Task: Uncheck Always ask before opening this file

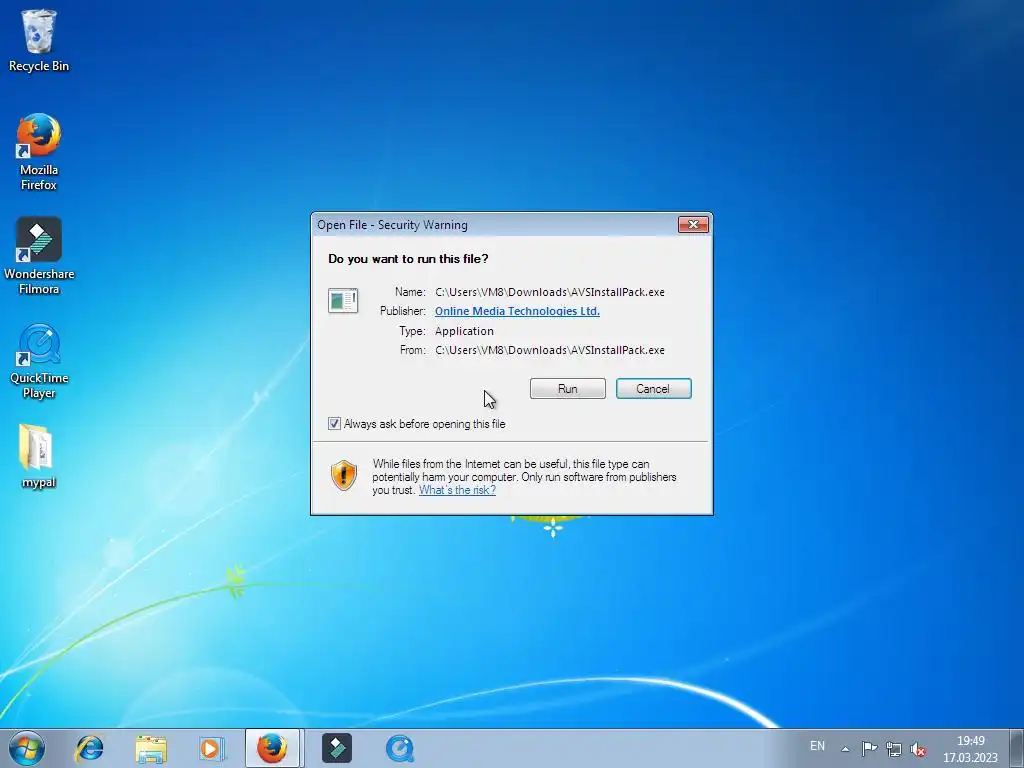Action: pos(334,424)
